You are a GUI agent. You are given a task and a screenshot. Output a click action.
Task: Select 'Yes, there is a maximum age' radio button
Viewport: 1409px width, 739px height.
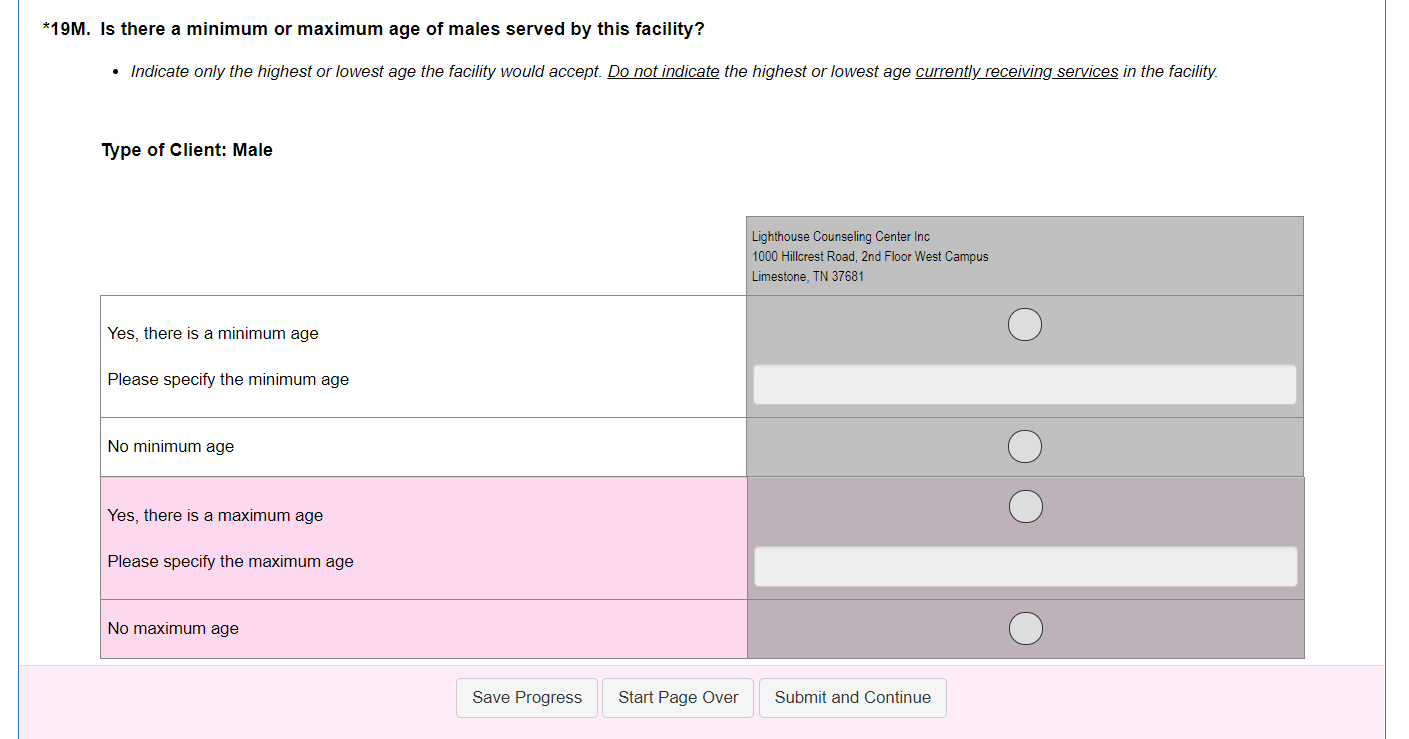click(x=1025, y=507)
